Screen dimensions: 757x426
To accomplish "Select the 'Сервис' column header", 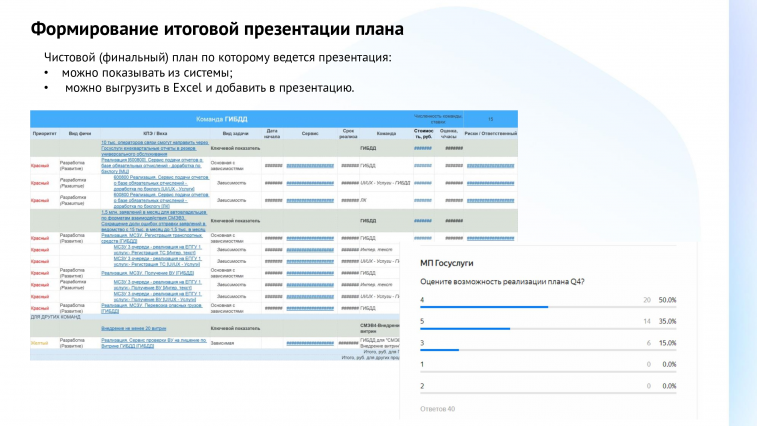I will coord(310,134).
